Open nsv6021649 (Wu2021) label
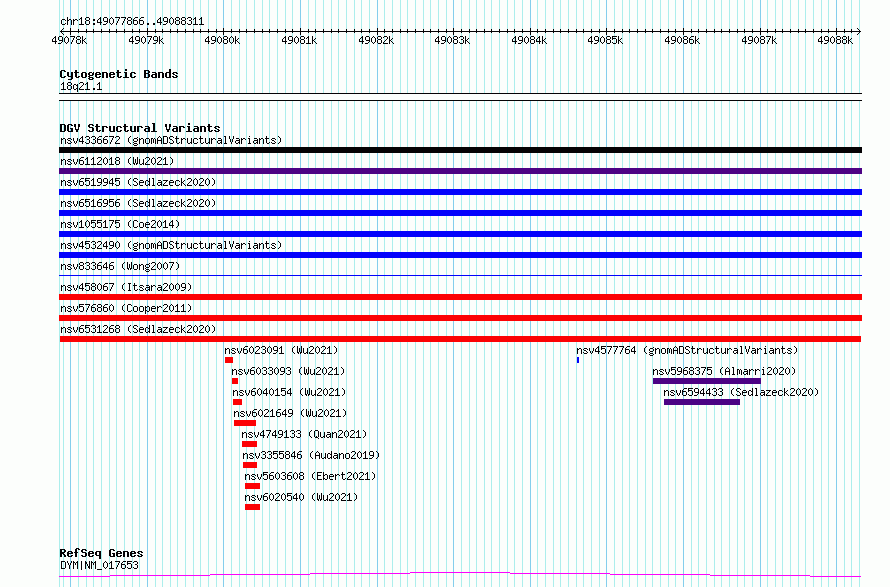 tap(290, 413)
